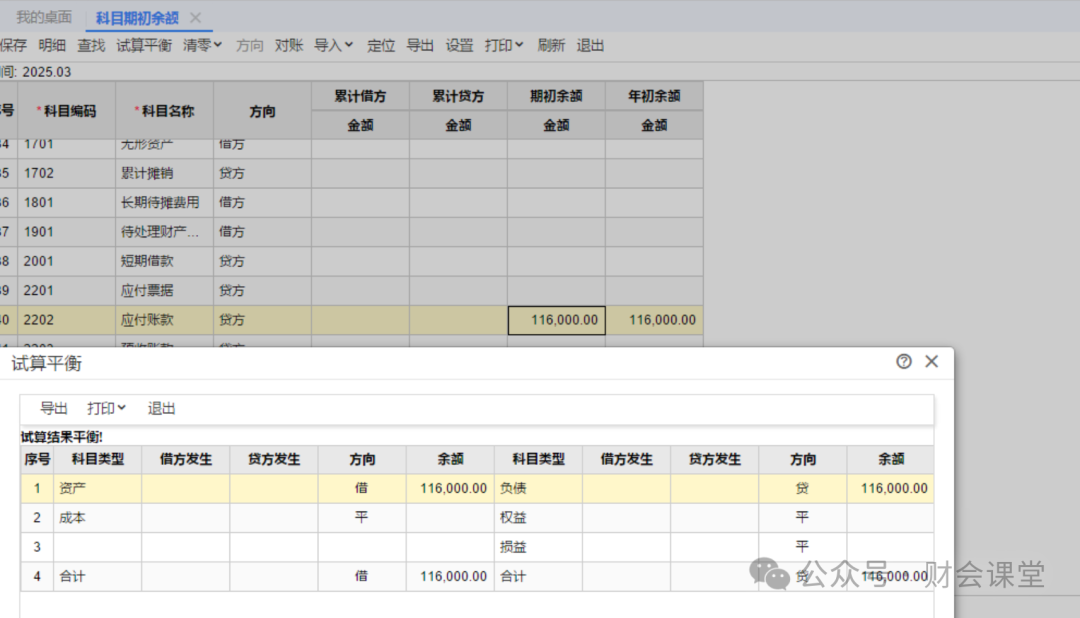Viewport: 1080px width, 618px height.
Task: Expand the 清零 dropdown menu
Action: pos(202,45)
